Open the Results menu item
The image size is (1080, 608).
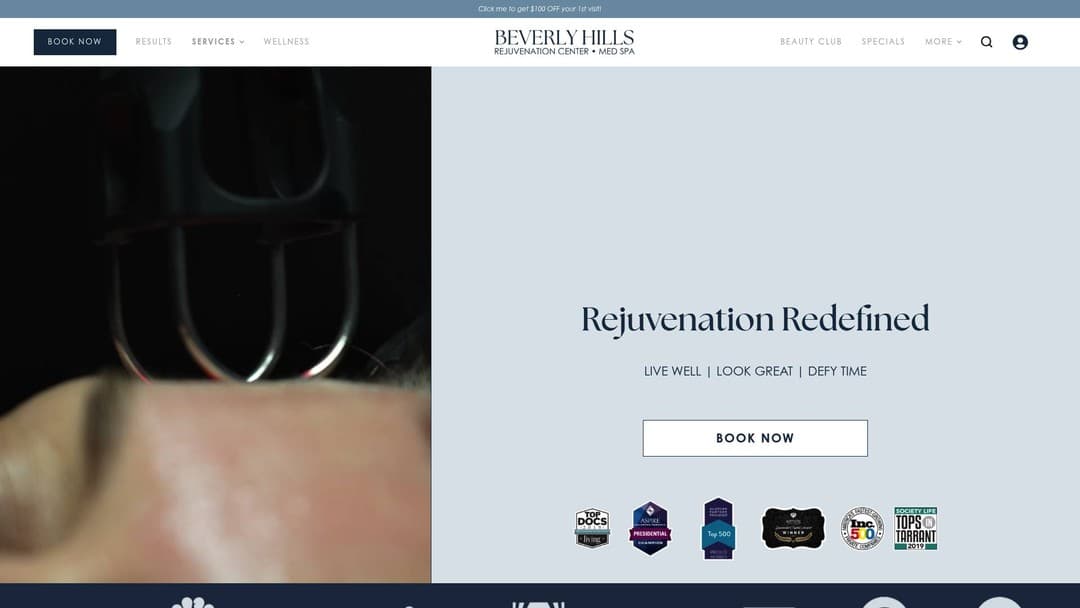point(154,42)
